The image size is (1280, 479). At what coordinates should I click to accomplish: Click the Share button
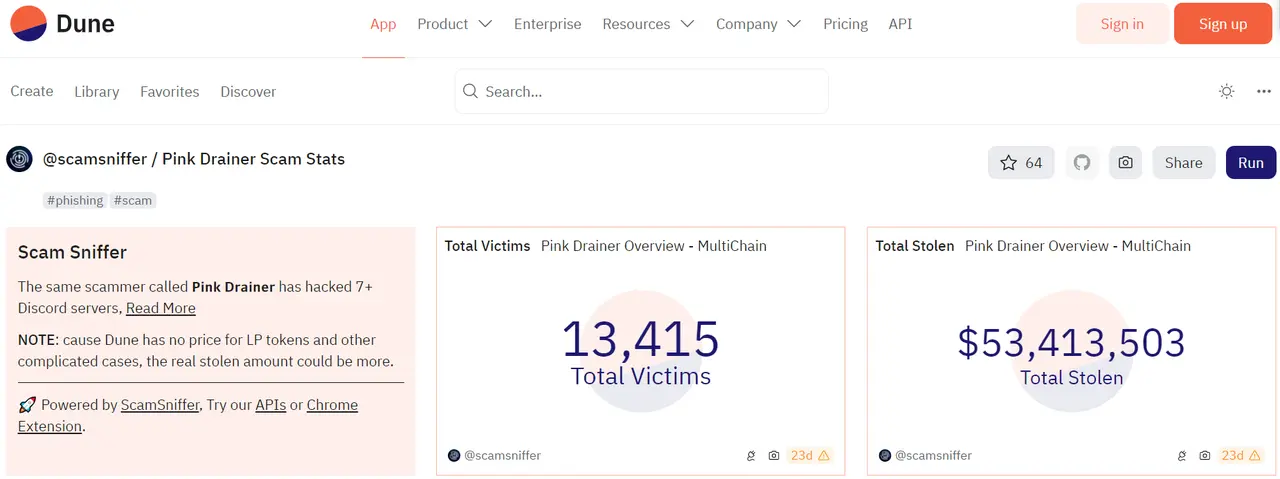pos(1183,162)
